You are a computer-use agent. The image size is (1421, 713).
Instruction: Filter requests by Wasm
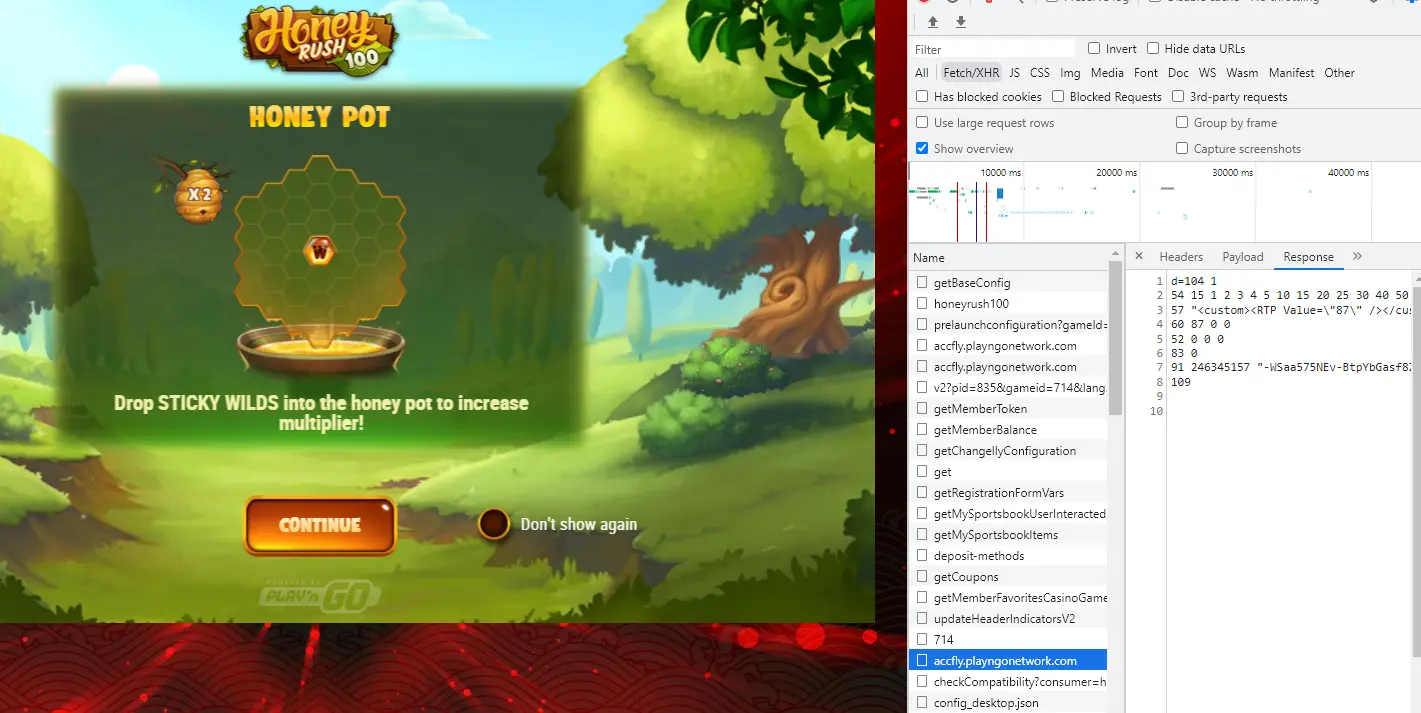1242,73
